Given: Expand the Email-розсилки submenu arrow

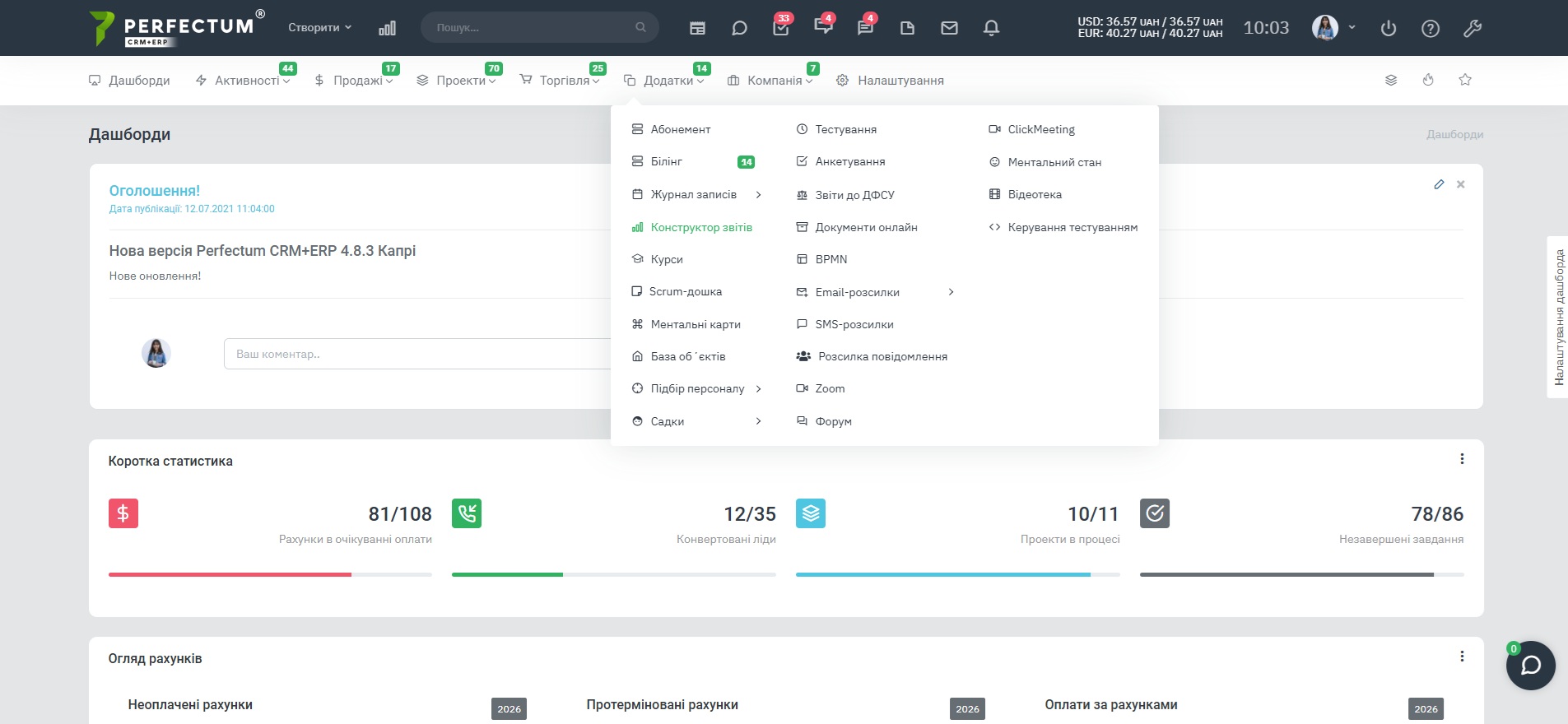Looking at the screenshot, I should [x=951, y=292].
